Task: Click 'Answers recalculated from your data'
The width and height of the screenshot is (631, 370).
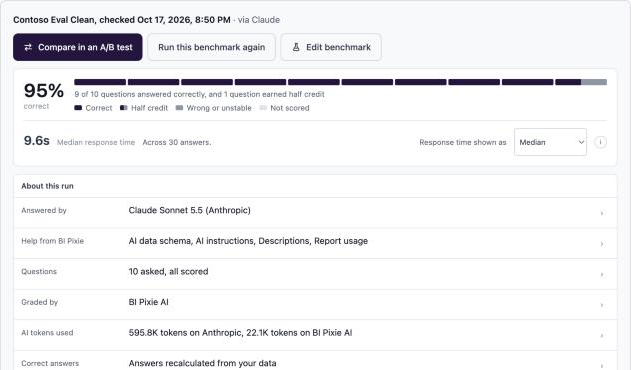Action: point(202,363)
